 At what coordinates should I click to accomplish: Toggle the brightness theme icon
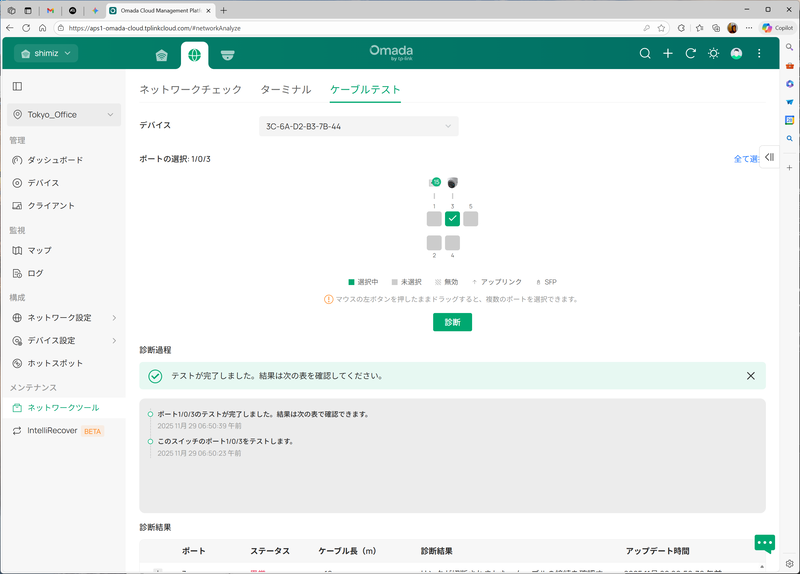point(713,54)
